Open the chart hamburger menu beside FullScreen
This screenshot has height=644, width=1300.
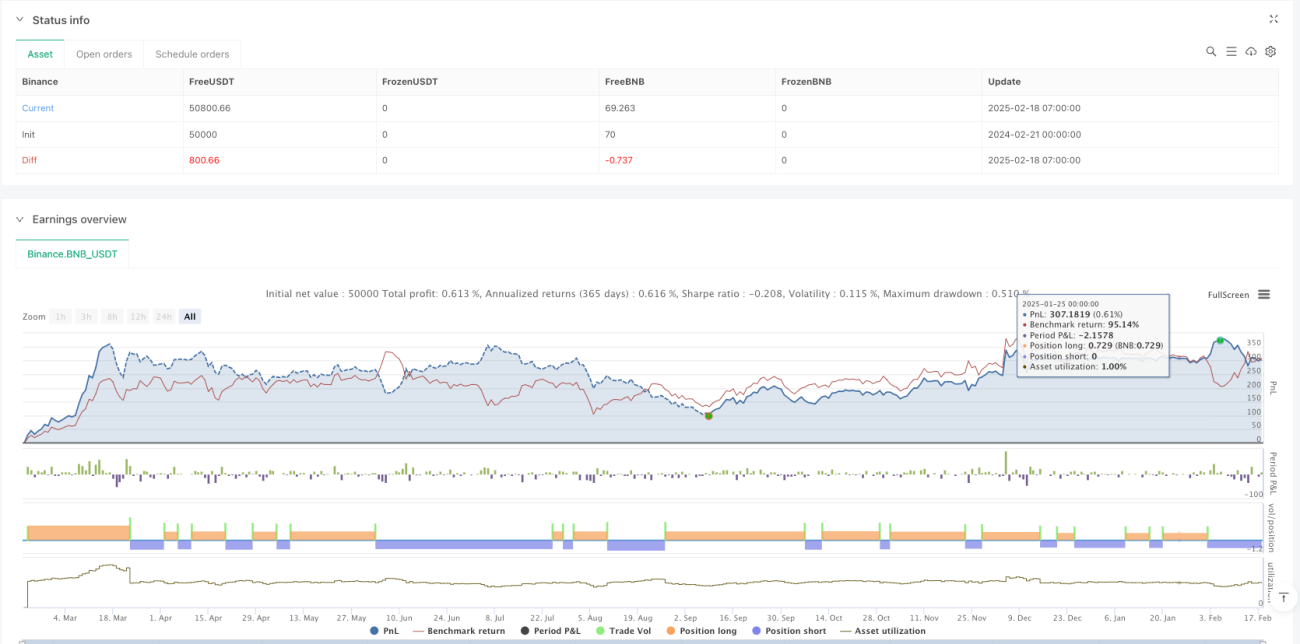pos(1264,294)
